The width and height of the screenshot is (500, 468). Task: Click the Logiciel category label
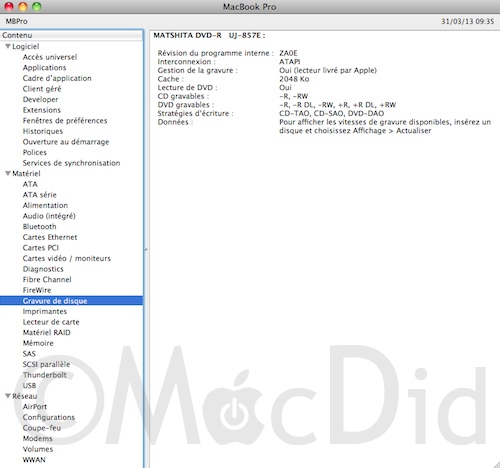tap(26, 46)
